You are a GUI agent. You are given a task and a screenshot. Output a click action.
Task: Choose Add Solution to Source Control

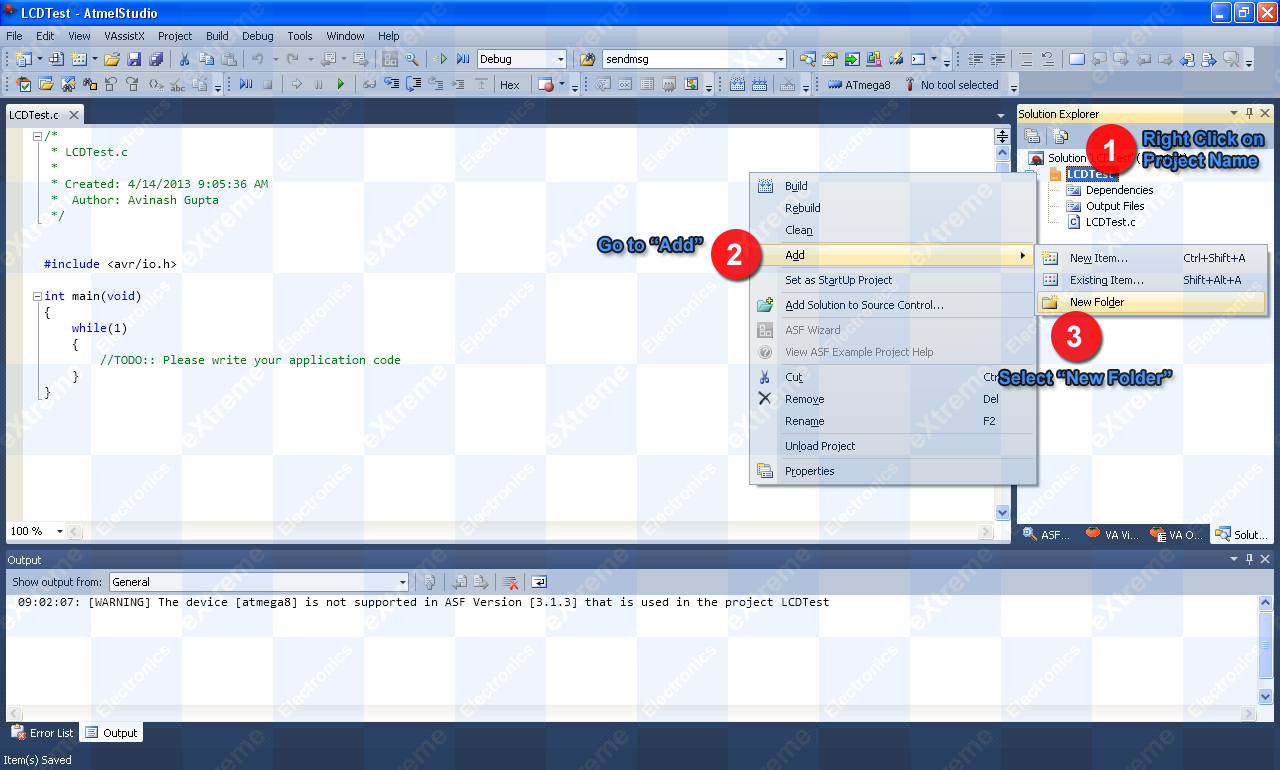click(892, 305)
